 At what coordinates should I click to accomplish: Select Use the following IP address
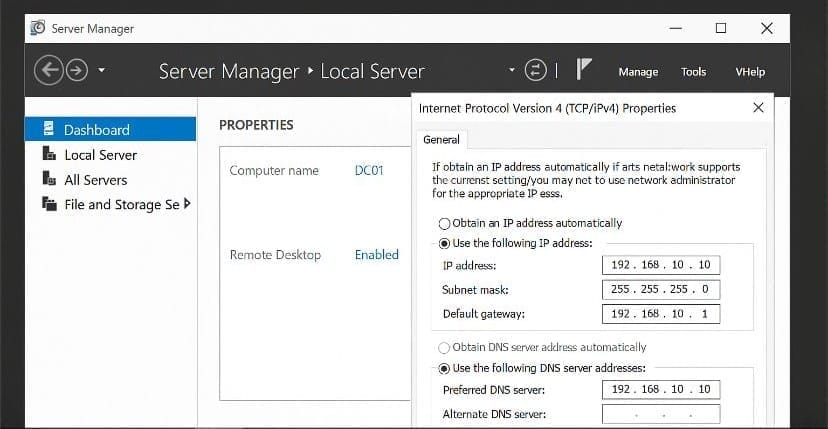(x=444, y=243)
